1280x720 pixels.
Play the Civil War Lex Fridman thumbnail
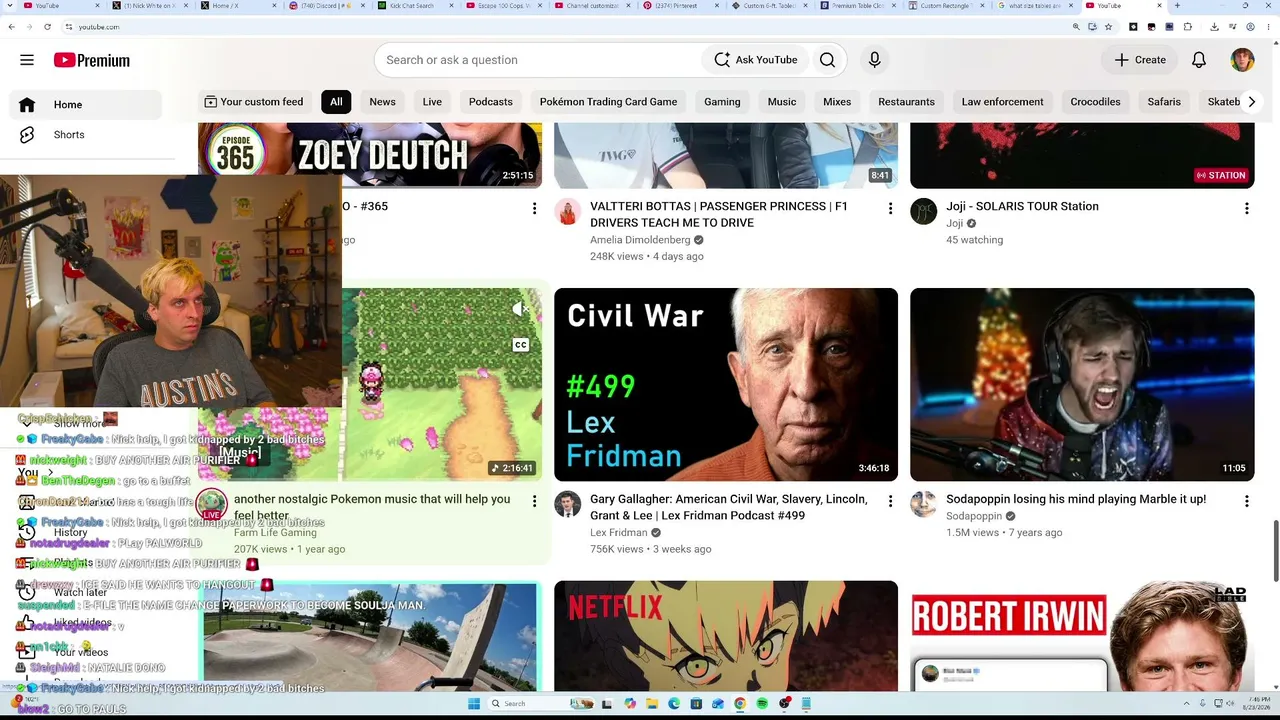[726, 385]
